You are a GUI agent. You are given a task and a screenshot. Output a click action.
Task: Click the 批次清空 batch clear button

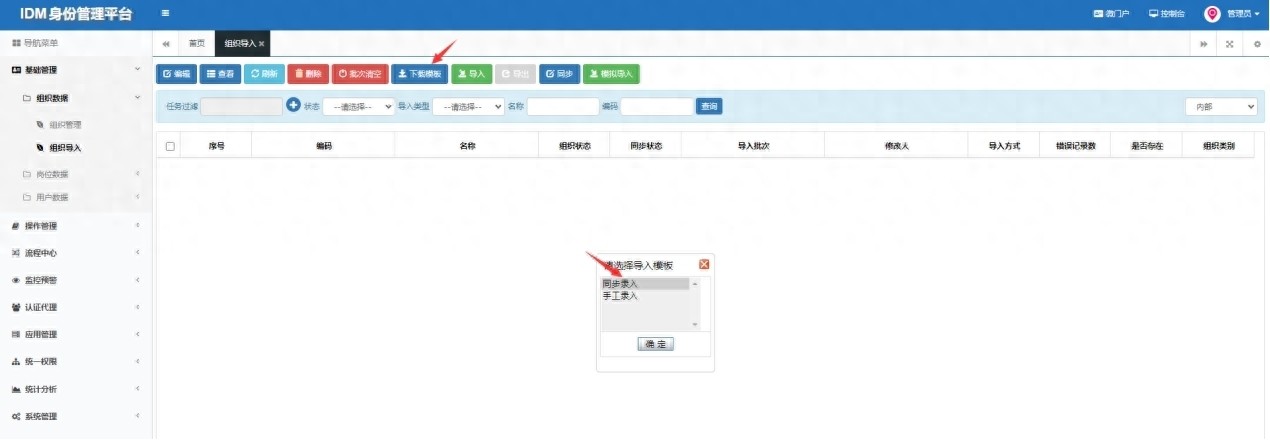coord(359,74)
